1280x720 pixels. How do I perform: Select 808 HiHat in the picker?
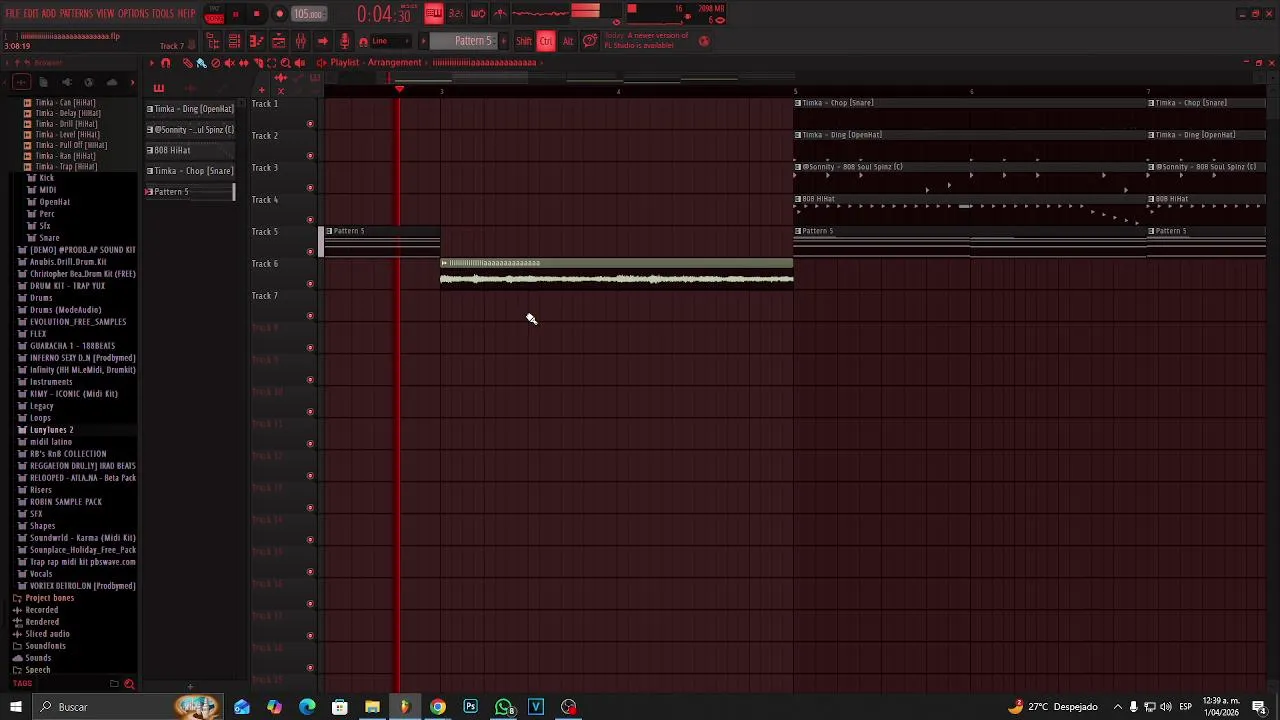[190, 150]
